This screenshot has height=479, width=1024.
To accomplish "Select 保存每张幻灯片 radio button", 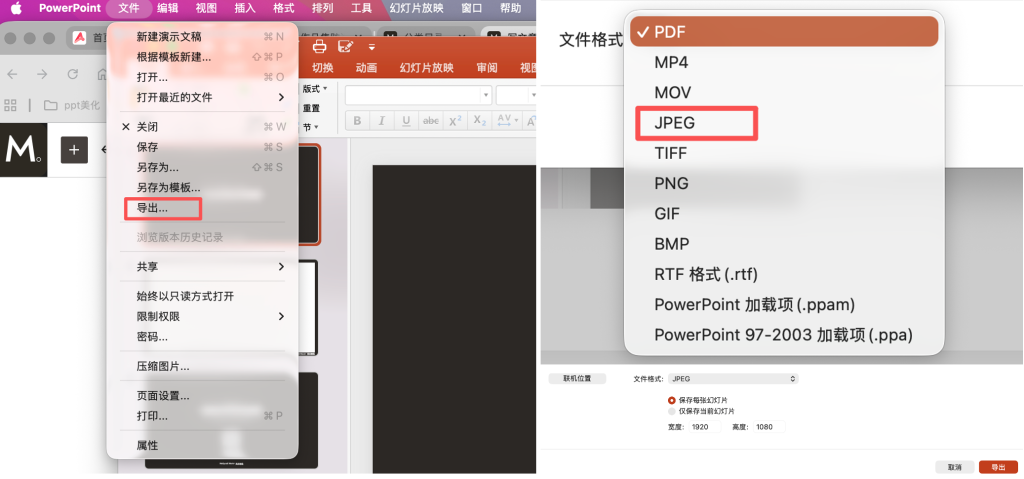I will (x=671, y=400).
